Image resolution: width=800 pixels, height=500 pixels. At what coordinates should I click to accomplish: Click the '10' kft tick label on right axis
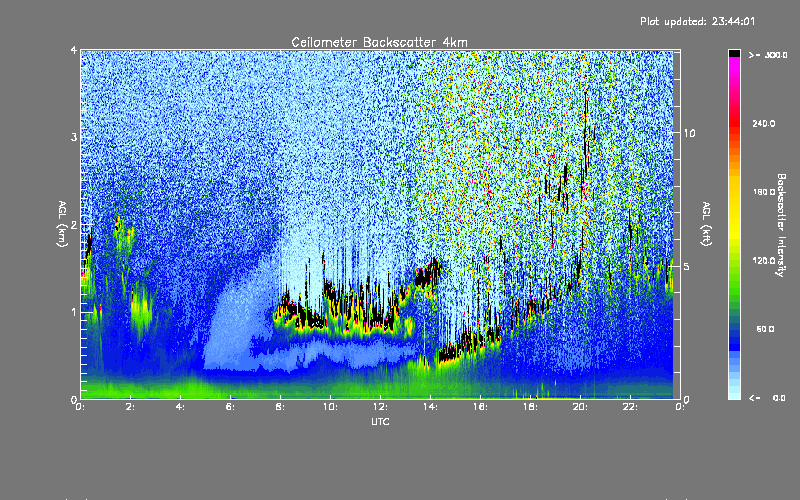coord(689,133)
